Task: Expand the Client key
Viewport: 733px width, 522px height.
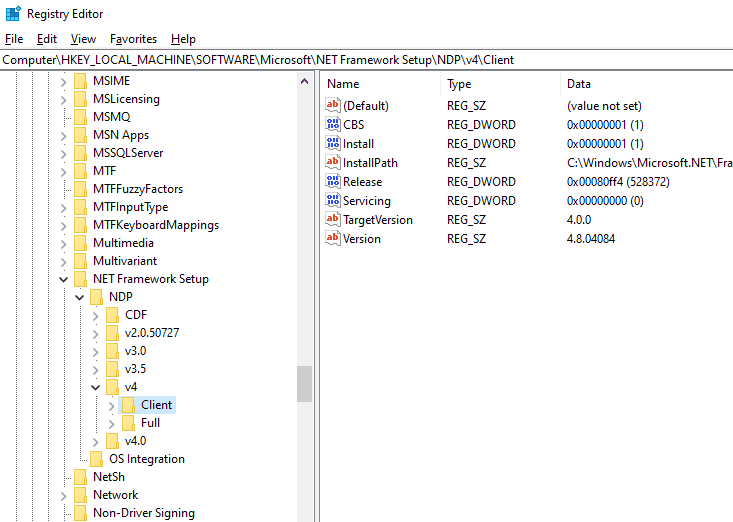Action: click(111, 406)
